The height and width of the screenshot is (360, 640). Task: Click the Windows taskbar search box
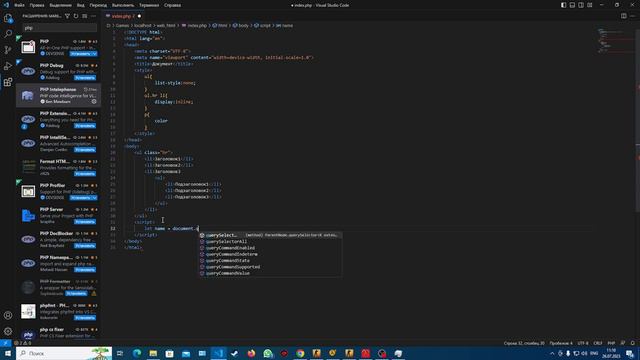(64, 353)
